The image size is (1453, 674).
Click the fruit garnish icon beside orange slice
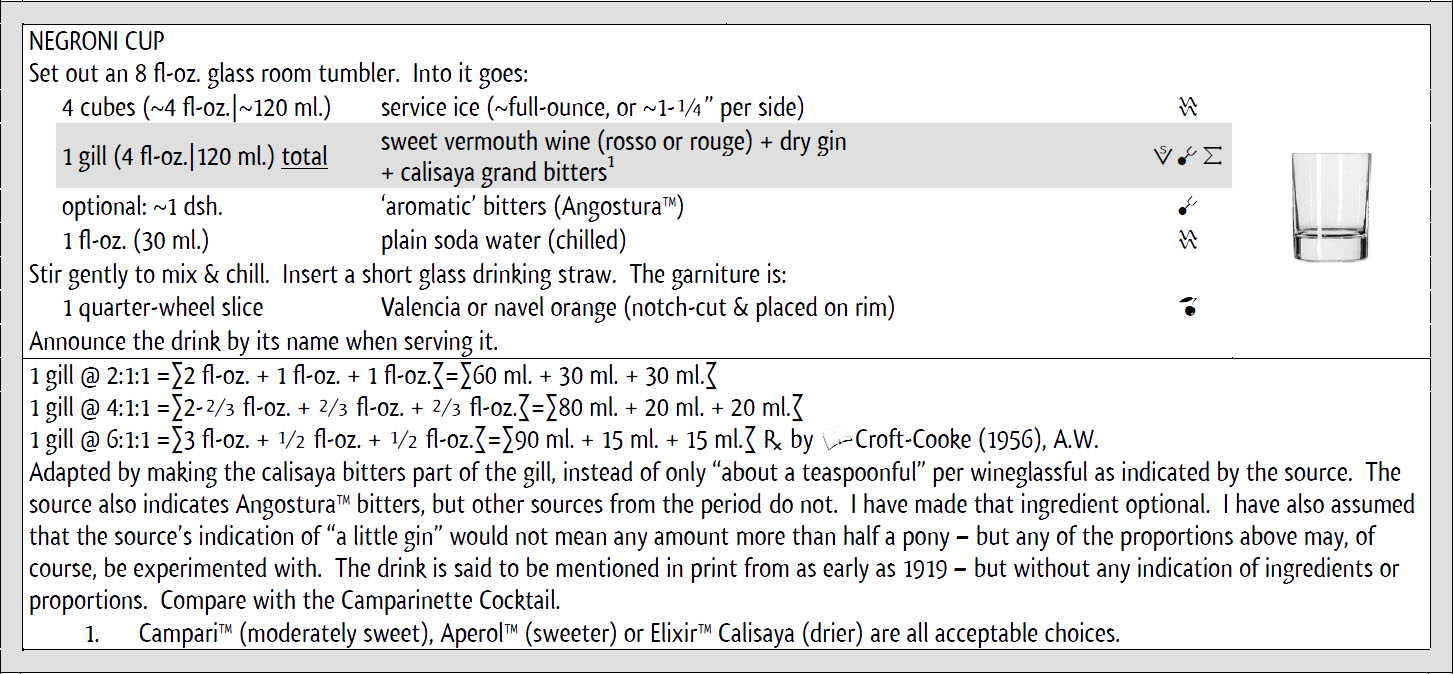1188,308
